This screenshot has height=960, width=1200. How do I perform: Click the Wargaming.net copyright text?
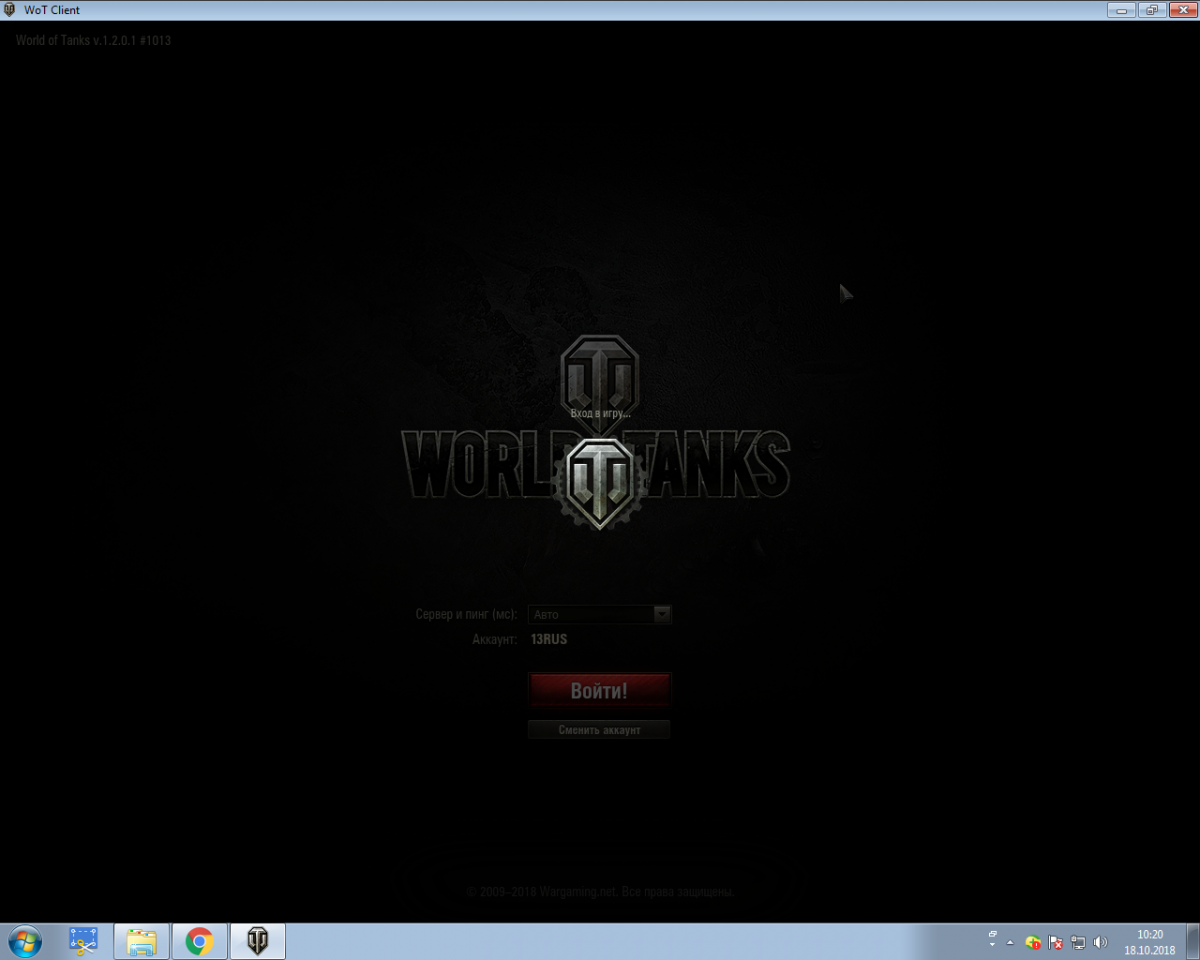coord(600,891)
